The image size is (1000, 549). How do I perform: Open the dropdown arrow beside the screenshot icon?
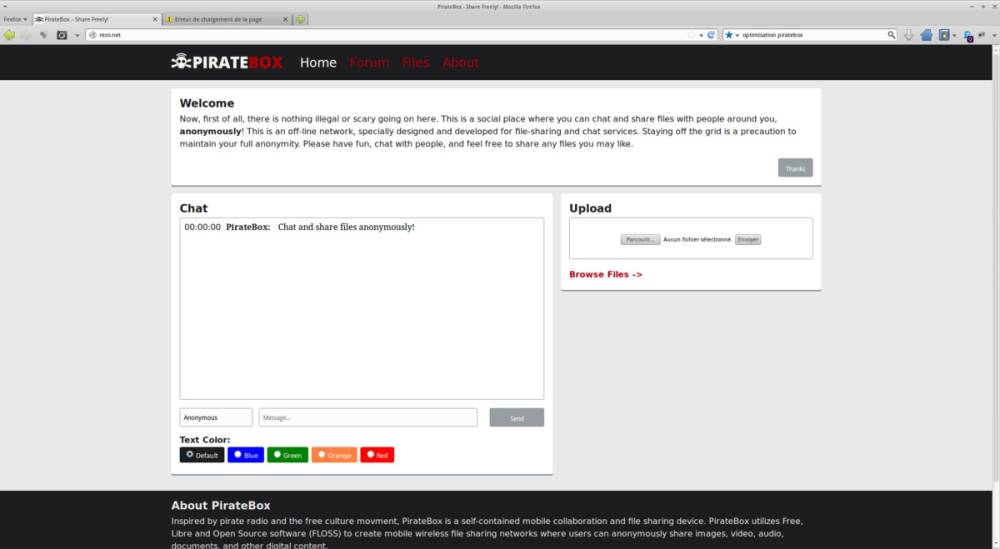(77, 35)
